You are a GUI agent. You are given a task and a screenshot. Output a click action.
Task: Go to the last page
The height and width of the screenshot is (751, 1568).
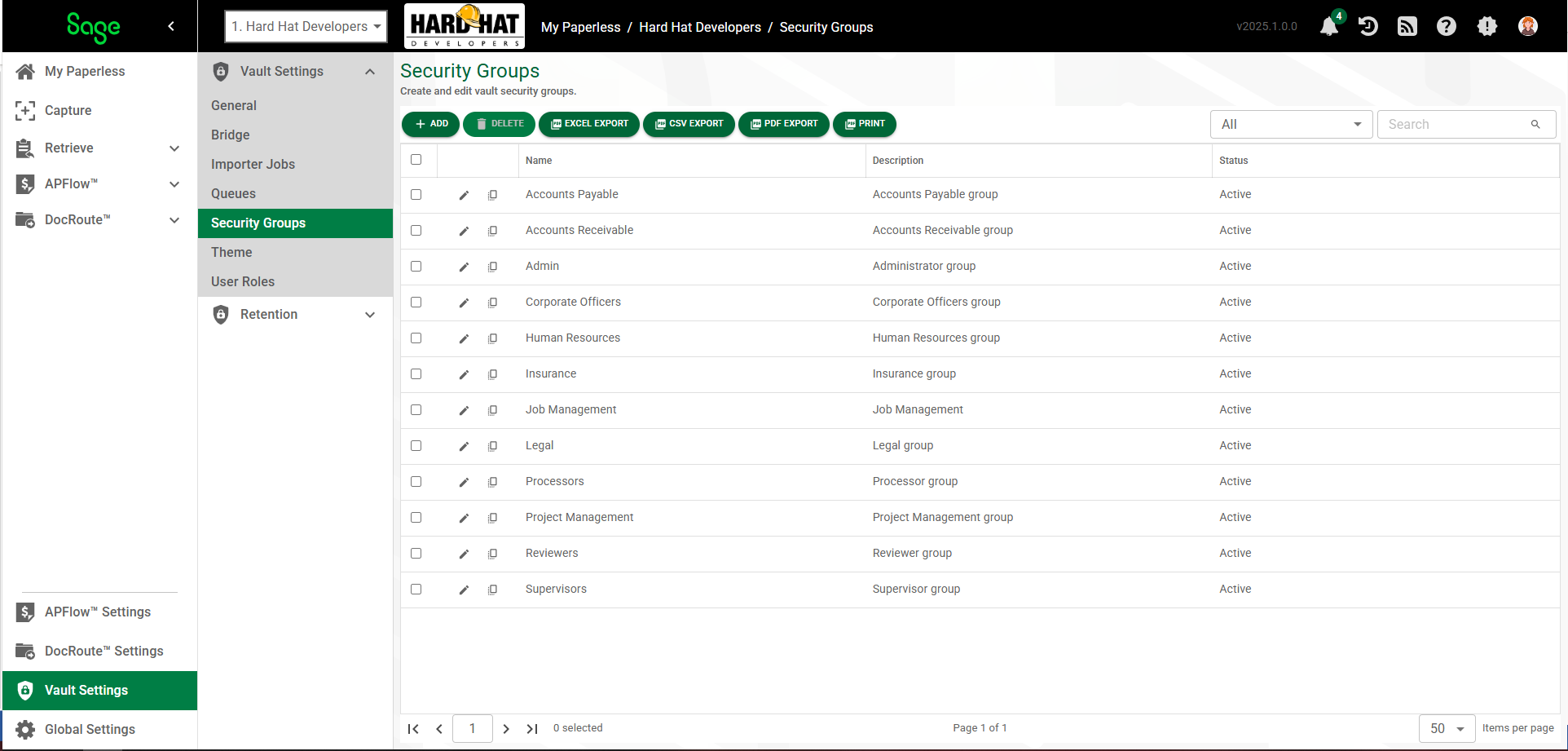pos(532,728)
